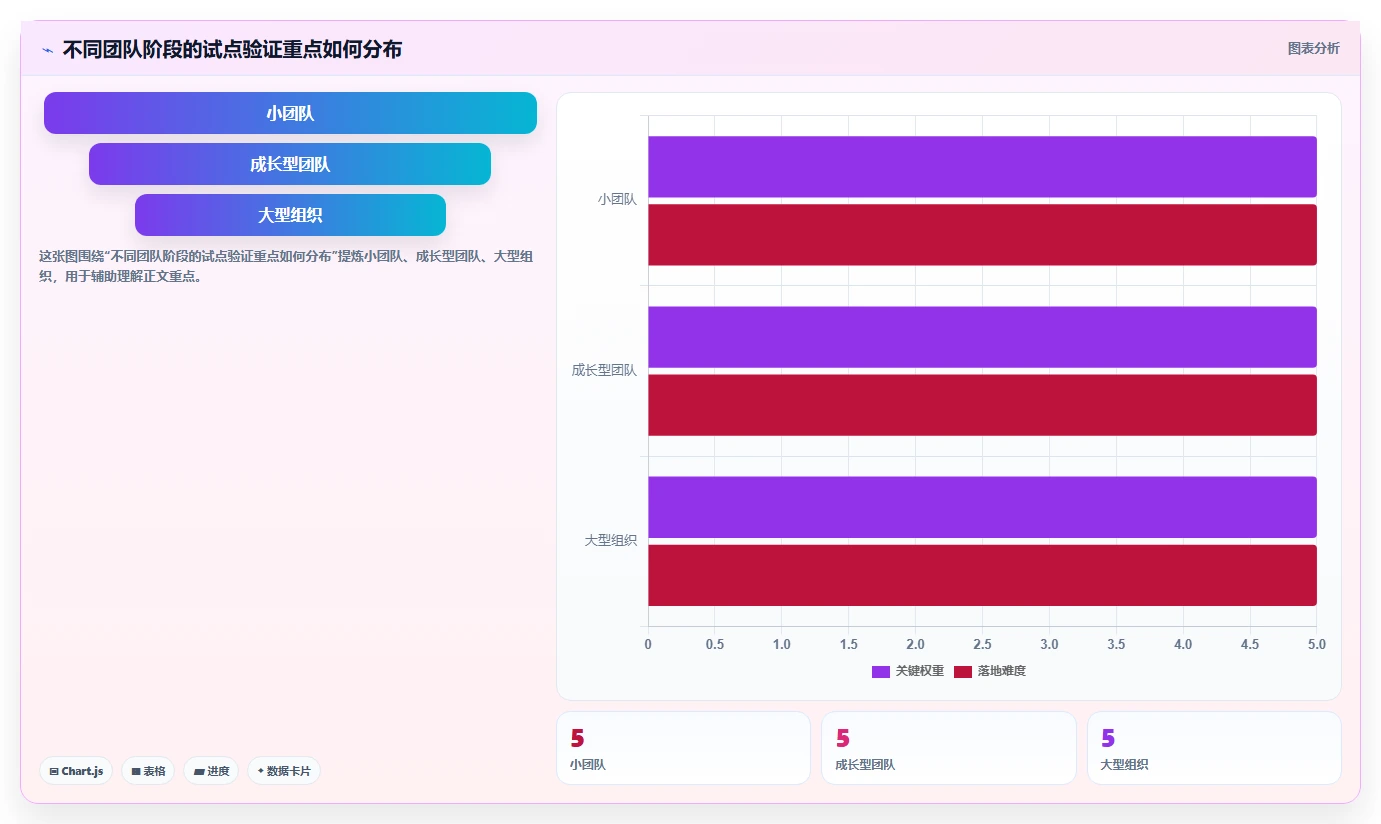Select the 进度 tag chip
The image size is (1381, 824).
tap(211, 771)
